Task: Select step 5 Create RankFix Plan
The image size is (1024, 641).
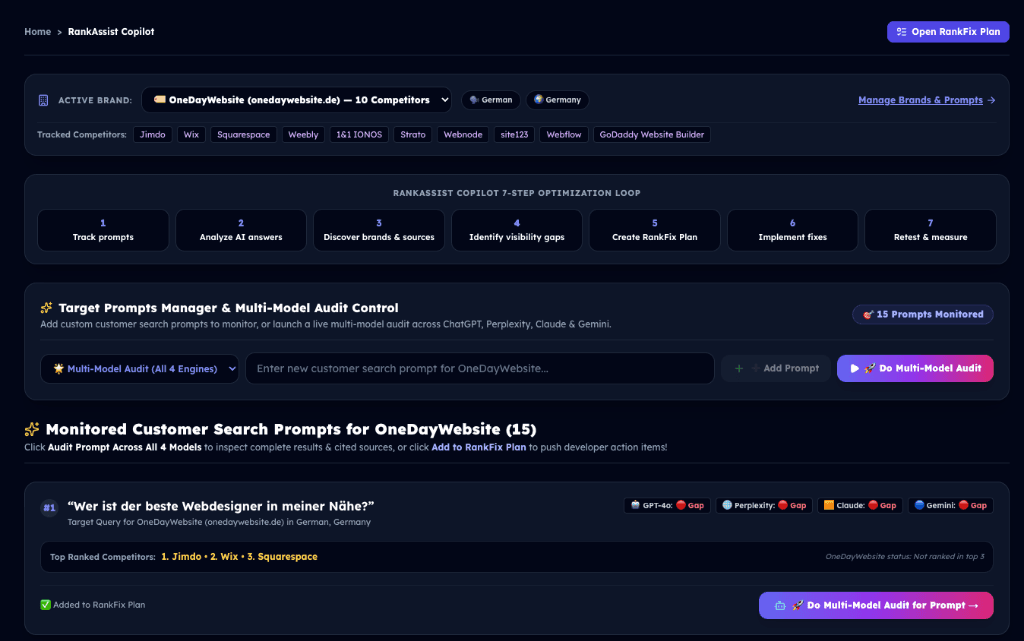Action: click(654, 230)
